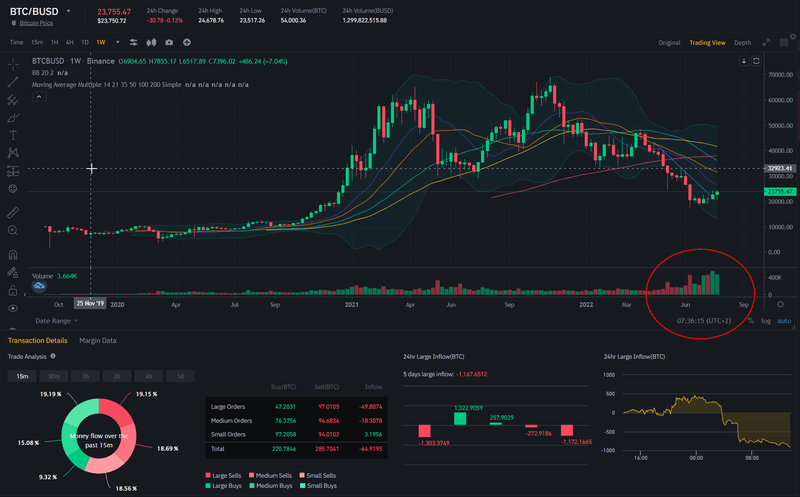Open the Margin Data tab
The height and width of the screenshot is (497, 800).
(x=97, y=341)
